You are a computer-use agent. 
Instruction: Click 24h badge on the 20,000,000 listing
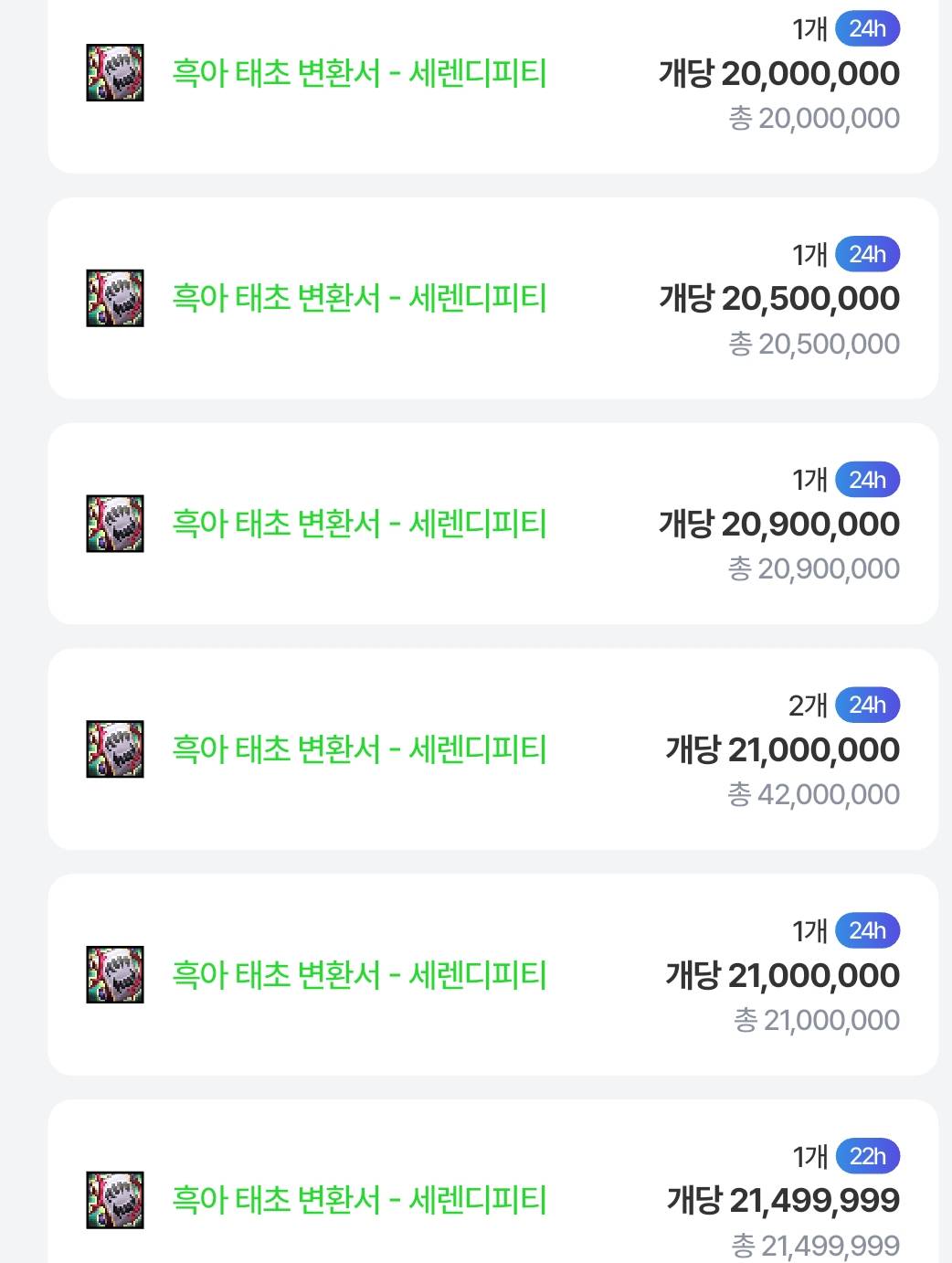click(867, 28)
